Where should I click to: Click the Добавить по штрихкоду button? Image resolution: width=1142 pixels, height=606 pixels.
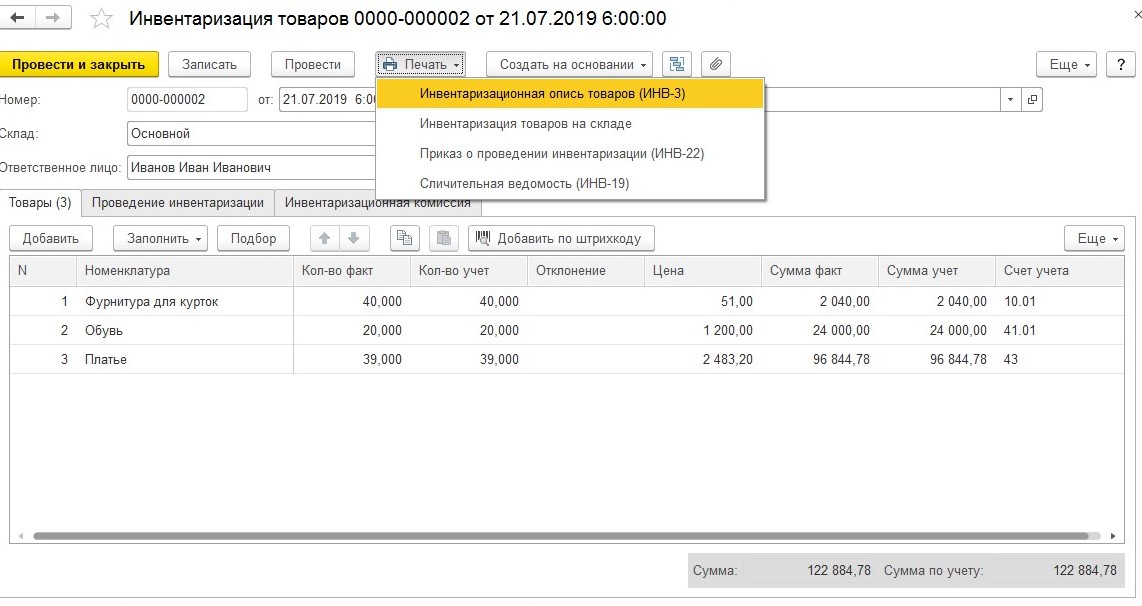[562, 238]
